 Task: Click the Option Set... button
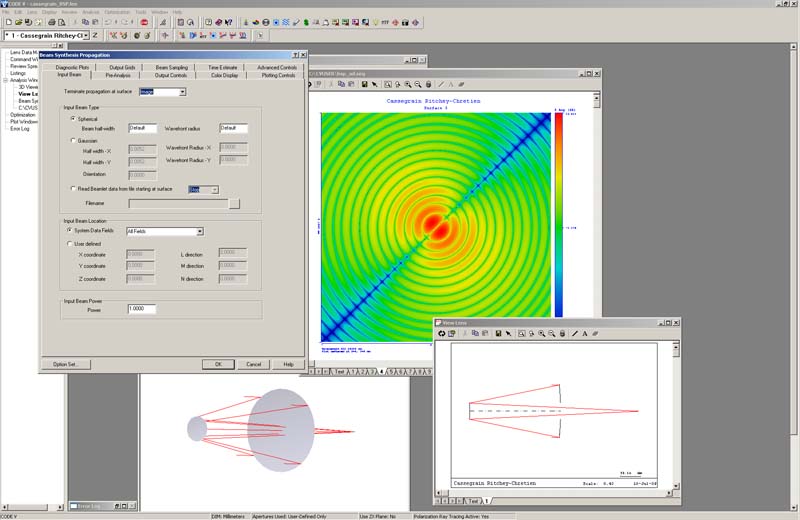[65, 364]
